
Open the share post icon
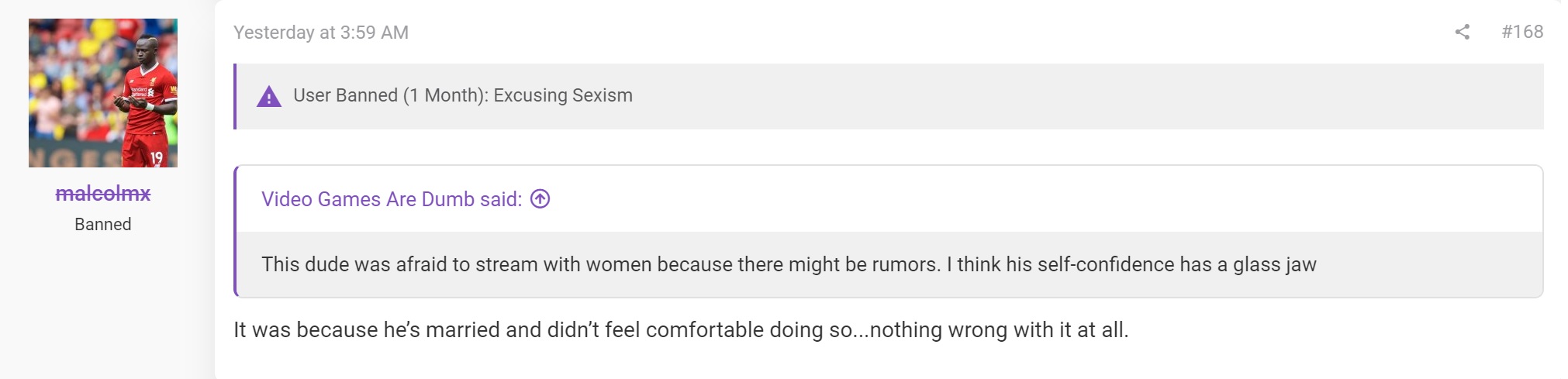coord(1462,32)
